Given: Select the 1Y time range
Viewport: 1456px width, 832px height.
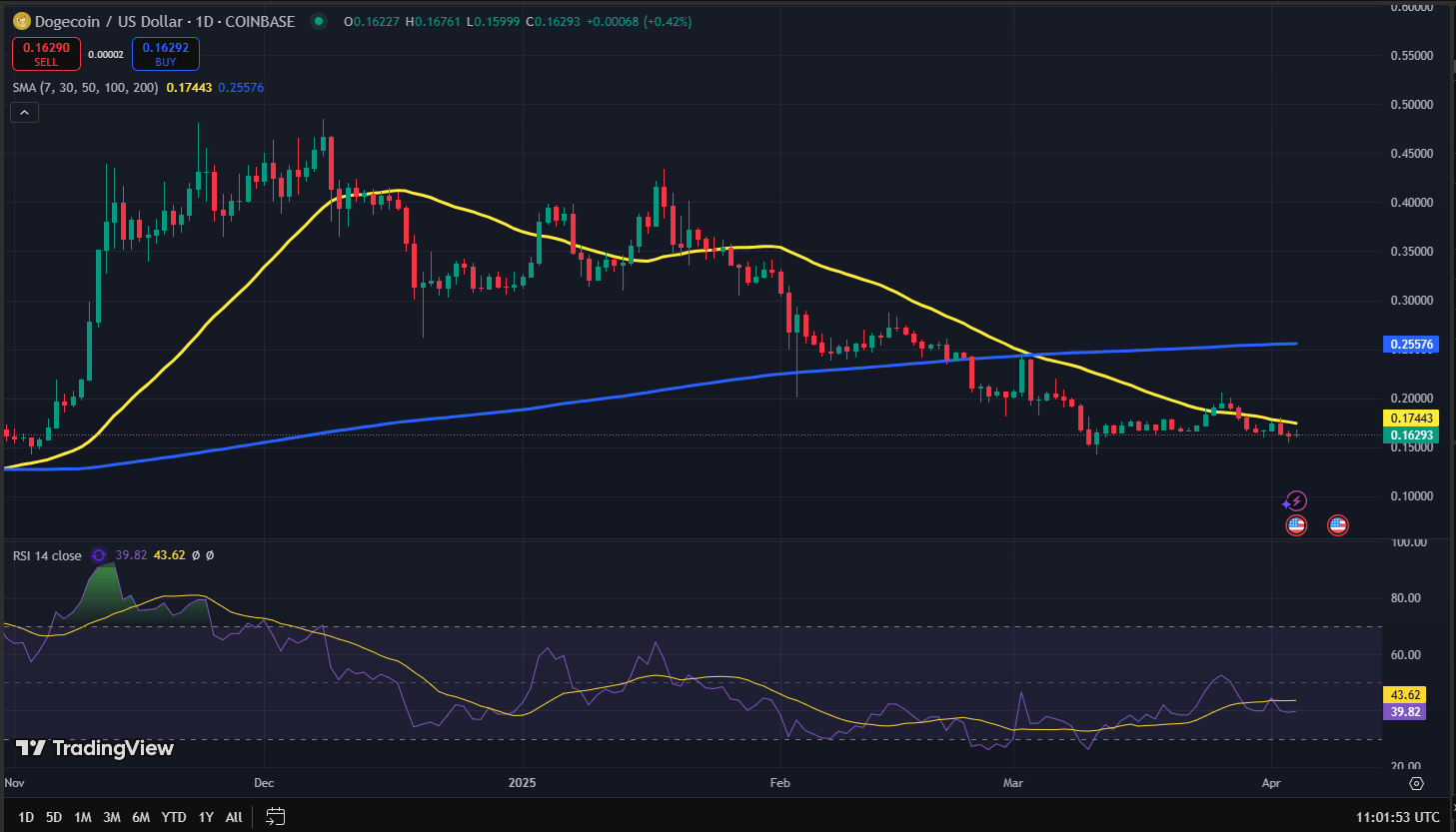Looking at the screenshot, I should (x=206, y=817).
